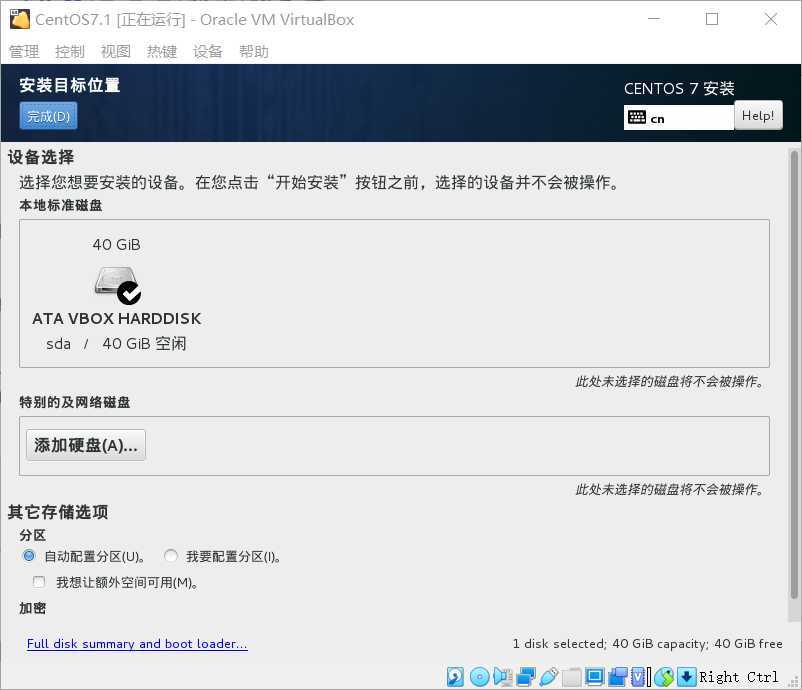802x690 pixels.
Task: Click the 'Right Ctrl' host key label
Action: [x=739, y=677]
